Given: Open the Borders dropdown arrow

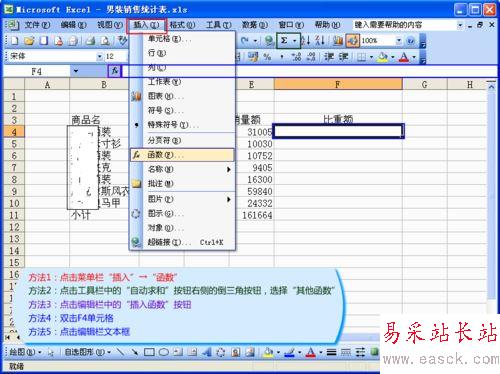Looking at the screenshot, I should [371, 57].
